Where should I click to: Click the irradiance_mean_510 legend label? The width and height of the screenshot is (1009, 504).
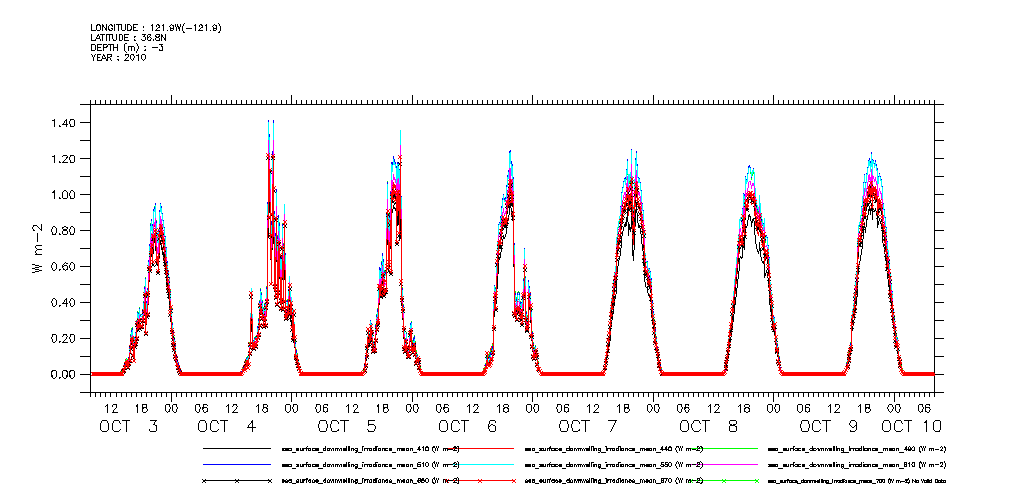(371, 464)
